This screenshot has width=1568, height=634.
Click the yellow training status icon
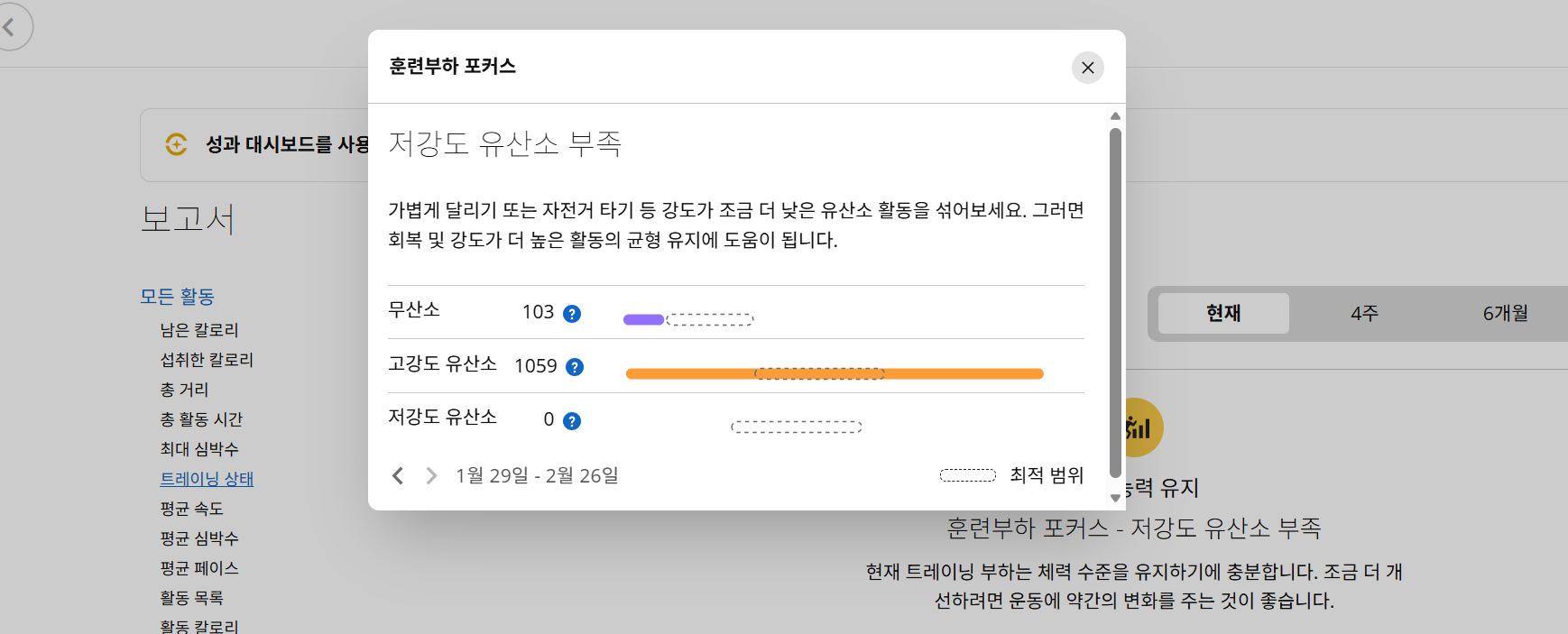click(x=1139, y=427)
